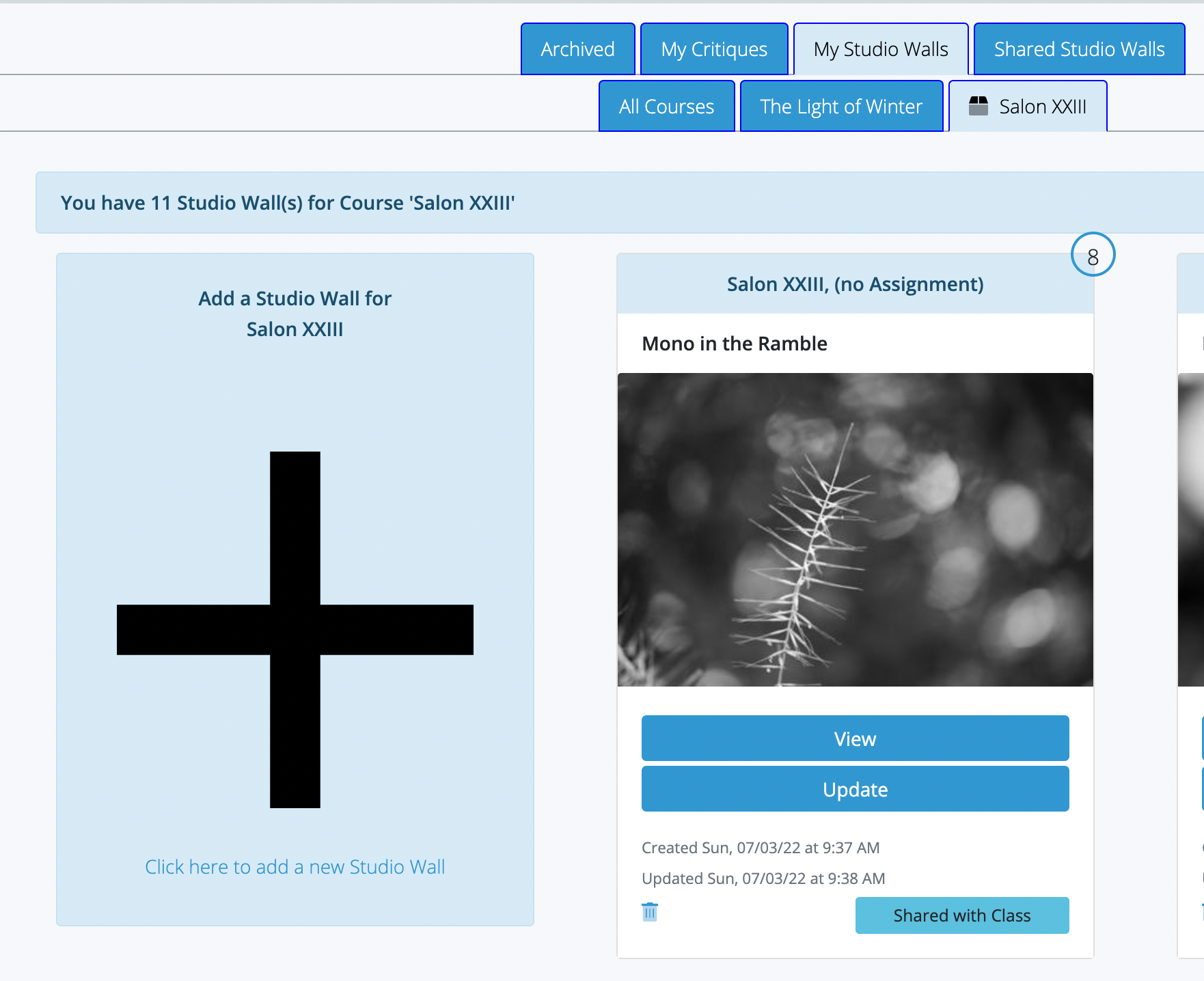Viewport: 1204px width, 981px height.
Task: Delete Mono in the Ramble with trash icon
Action: point(650,912)
